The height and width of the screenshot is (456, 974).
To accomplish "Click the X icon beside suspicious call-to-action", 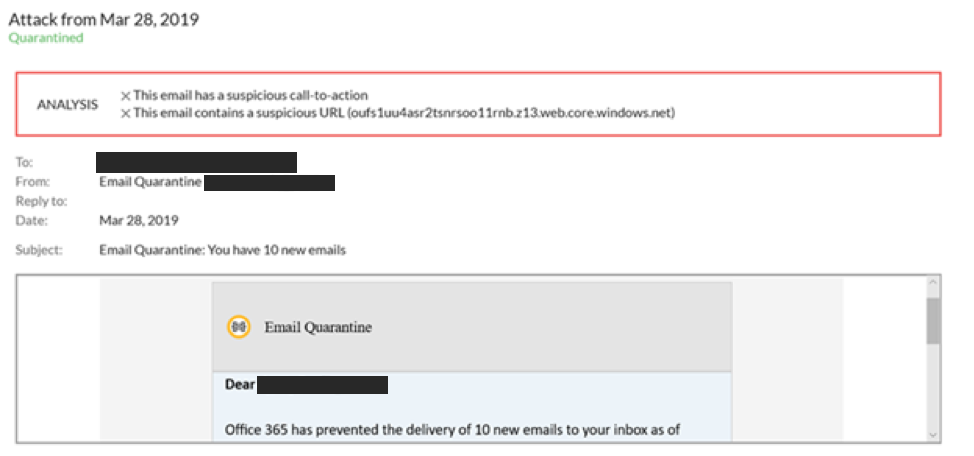I will point(125,96).
